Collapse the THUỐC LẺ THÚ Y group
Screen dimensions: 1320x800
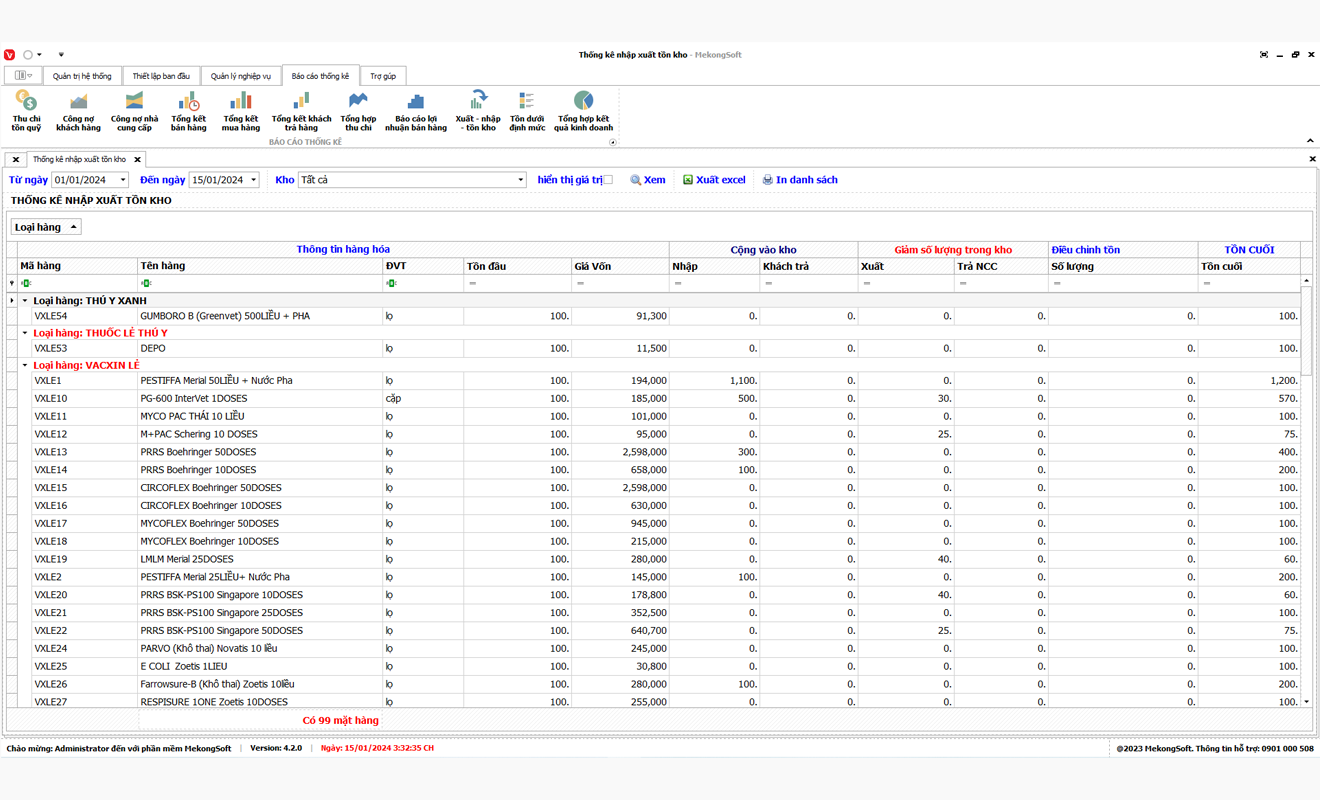(25, 333)
